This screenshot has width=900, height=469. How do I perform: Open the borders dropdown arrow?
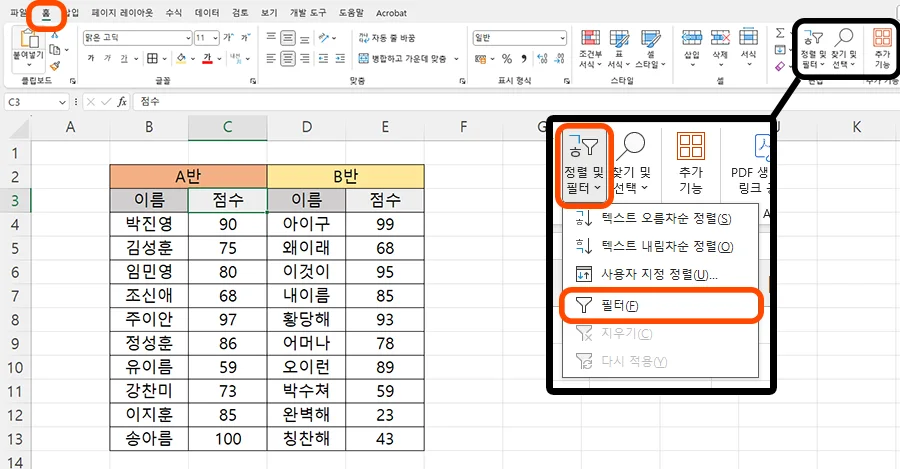tap(164, 59)
